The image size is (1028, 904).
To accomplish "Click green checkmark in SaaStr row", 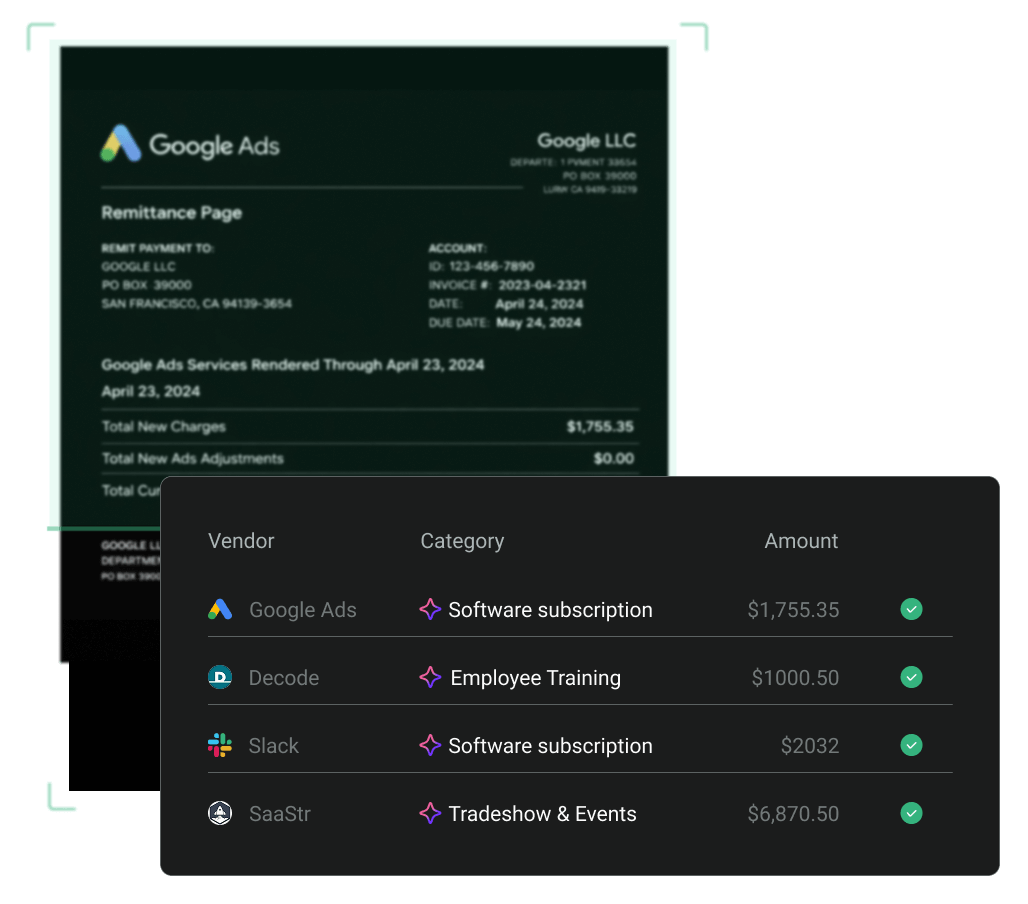I will [x=911, y=813].
